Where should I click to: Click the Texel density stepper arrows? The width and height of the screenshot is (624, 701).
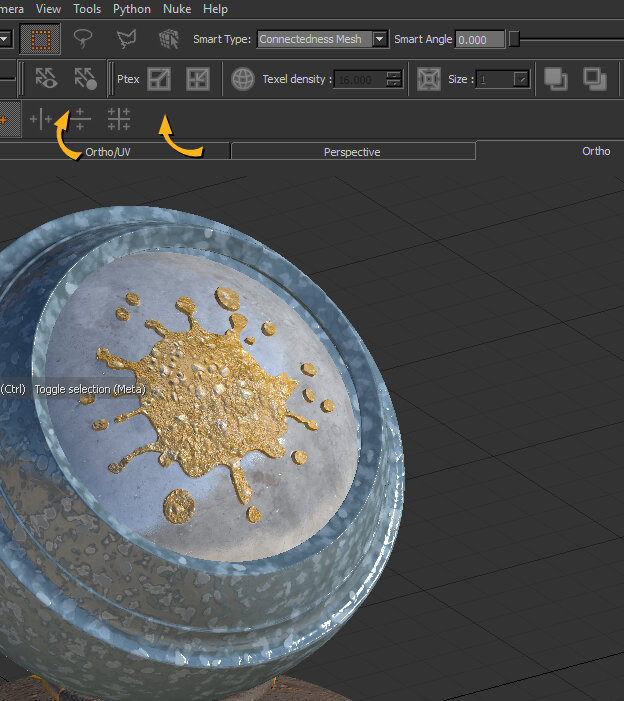click(394, 79)
